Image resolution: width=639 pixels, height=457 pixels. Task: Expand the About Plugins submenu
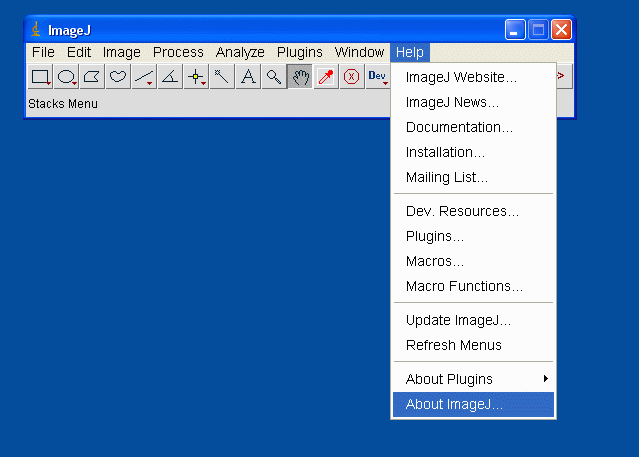(x=473, y=379)
